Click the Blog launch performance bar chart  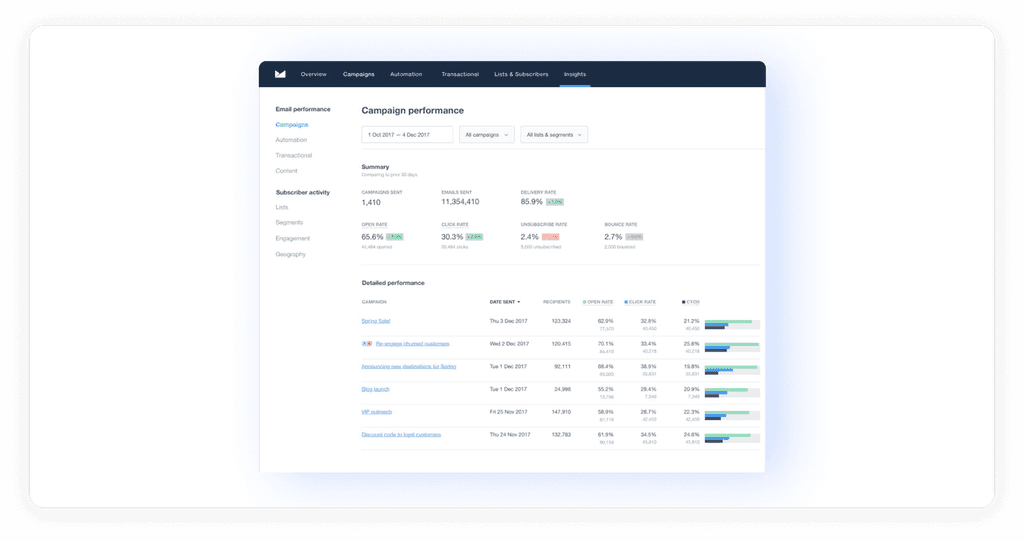click(x=732, y=393)
